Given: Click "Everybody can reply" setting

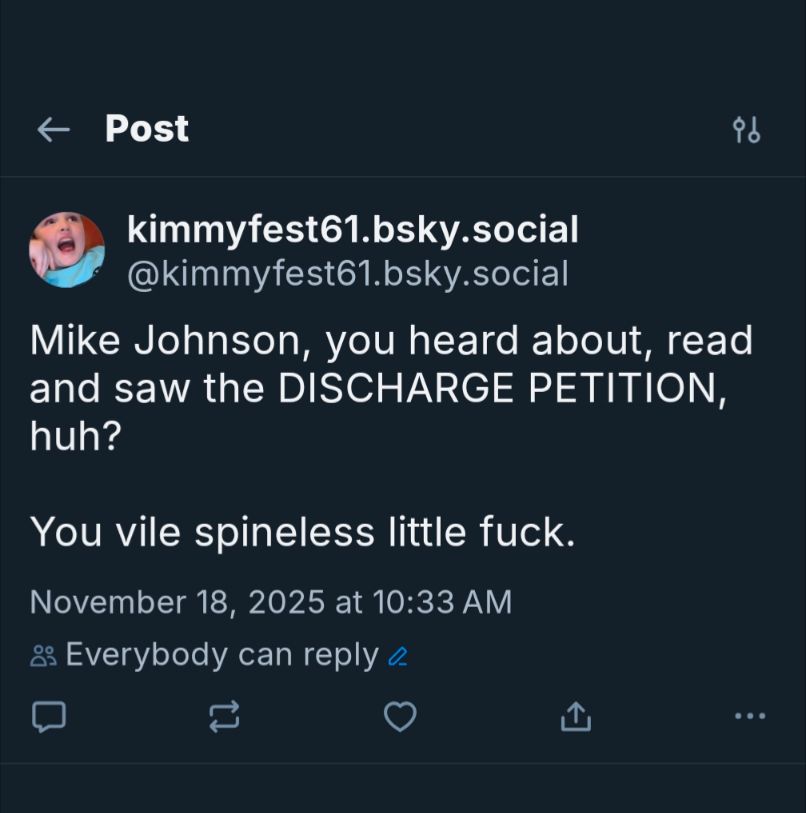Looking at the screenshot, I should point(222,655).
